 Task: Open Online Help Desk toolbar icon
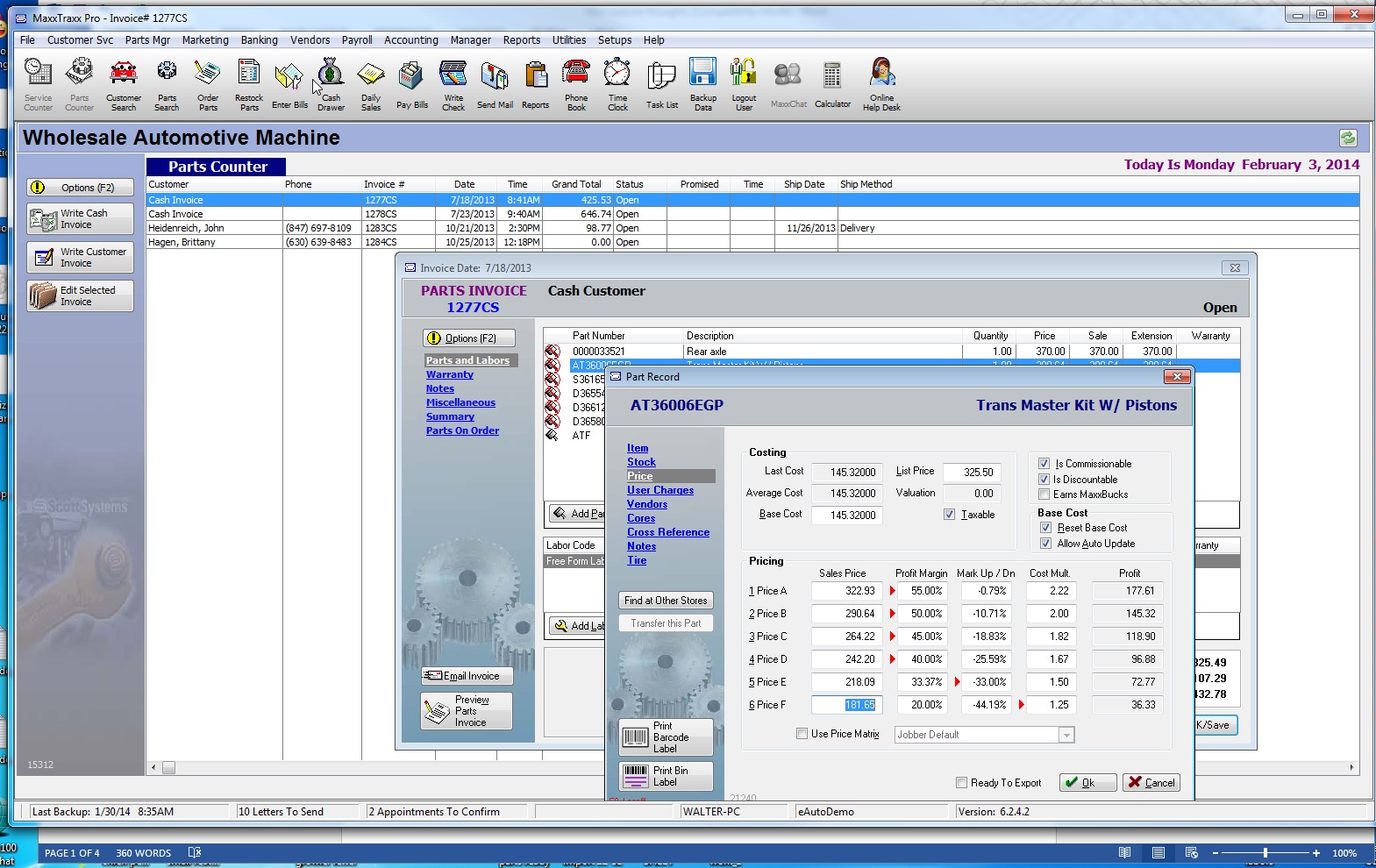coord(881,84)
